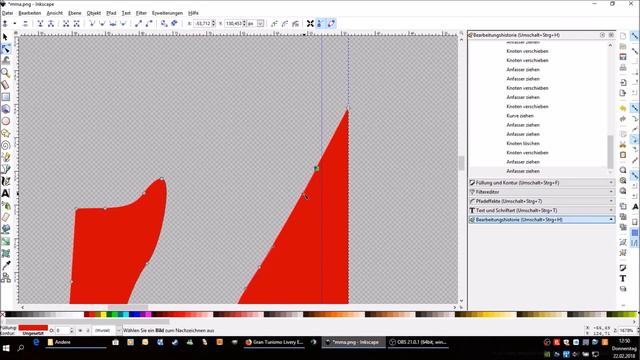Switch to Gran Turismo Livery taskbar window
The height and width of the screenshot is (360, 640).
point(274,342)
